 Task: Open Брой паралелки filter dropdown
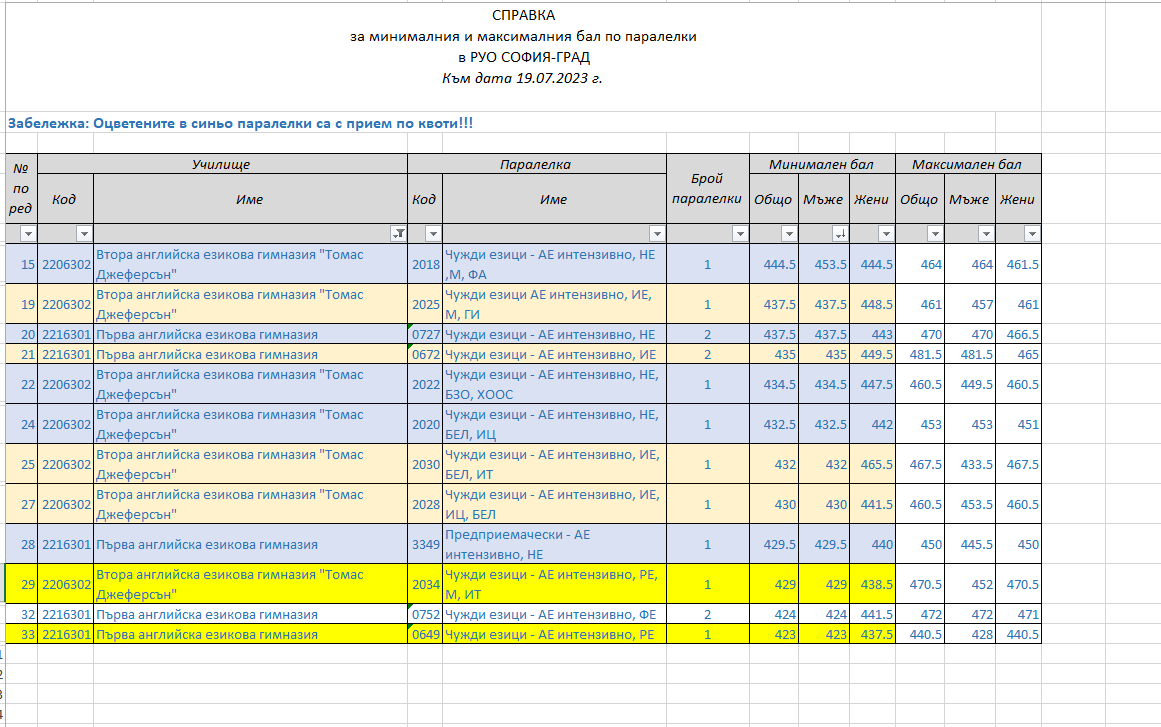pyautogui.click(x=739, y=234)
